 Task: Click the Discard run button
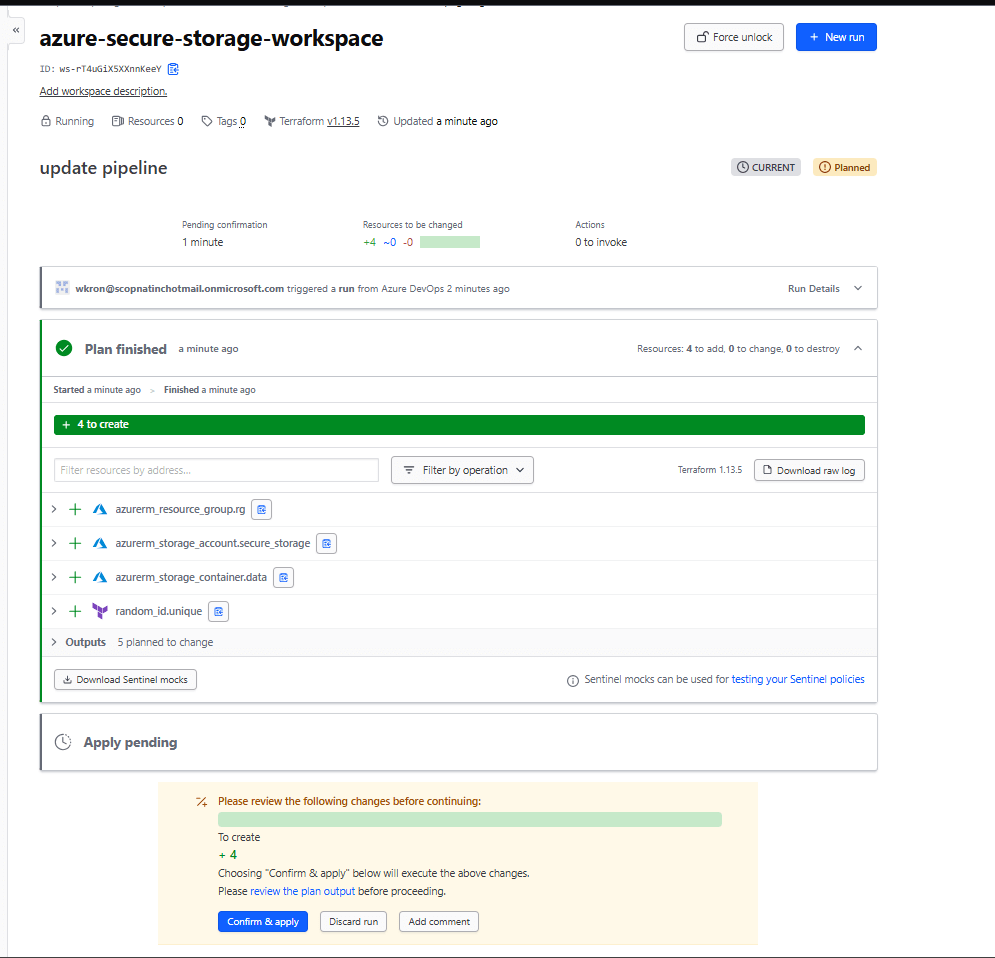tap(355, 922)
